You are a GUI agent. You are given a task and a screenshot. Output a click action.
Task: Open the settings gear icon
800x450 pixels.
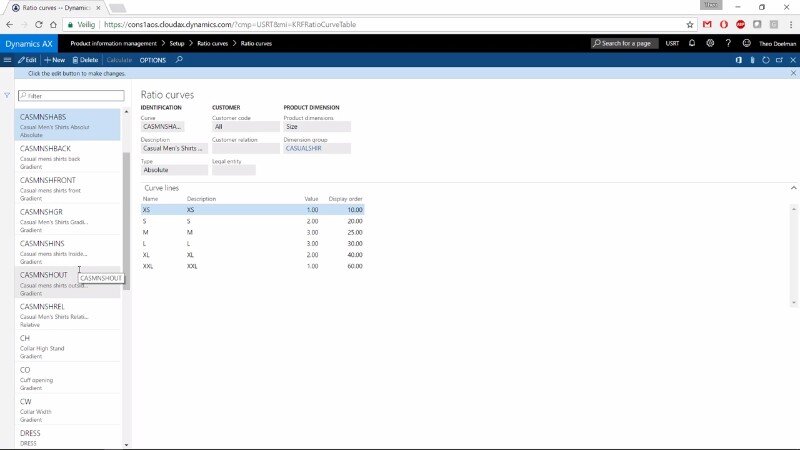point(710,43)
